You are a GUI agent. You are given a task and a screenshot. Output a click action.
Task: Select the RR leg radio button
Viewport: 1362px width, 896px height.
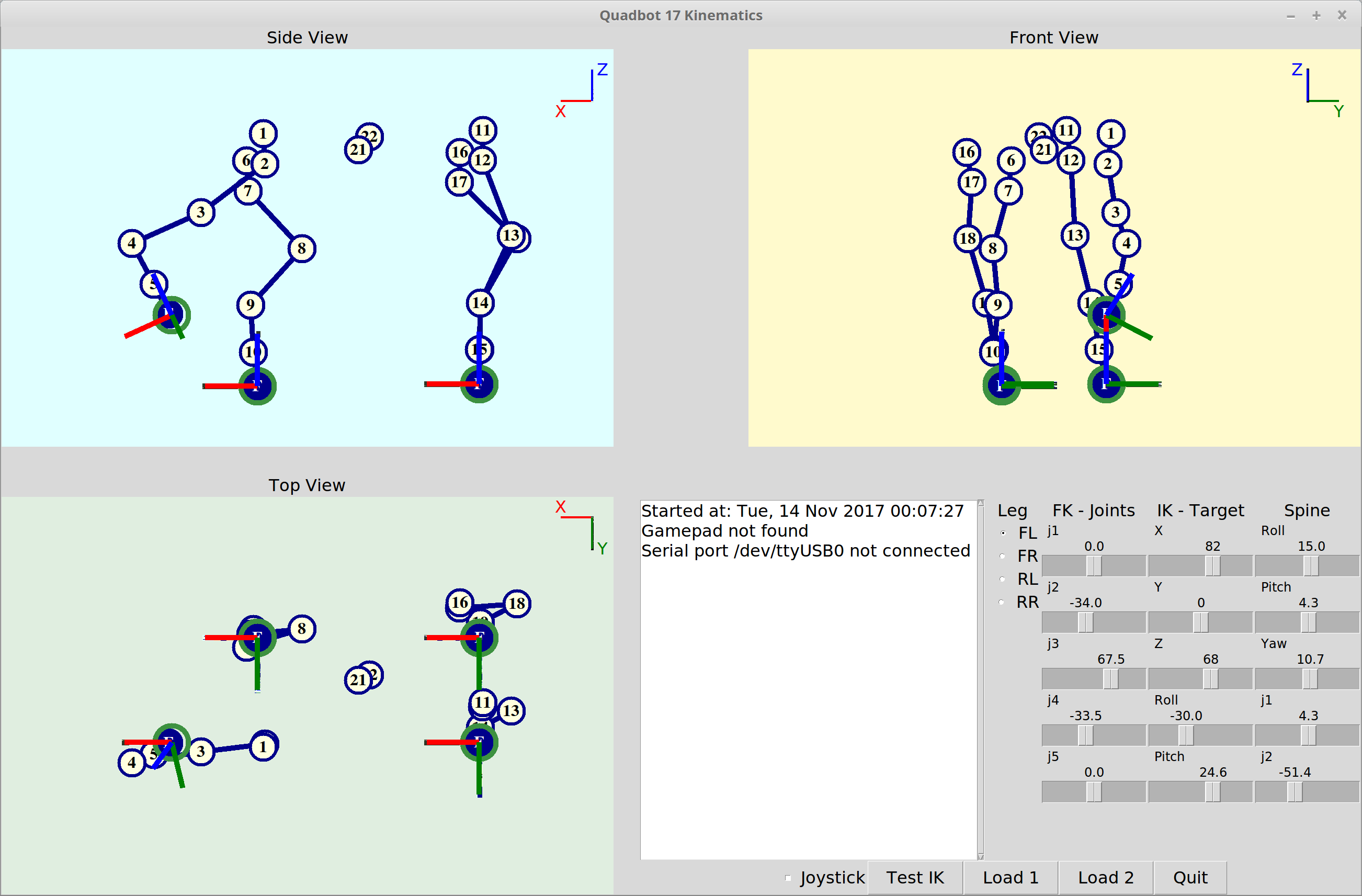[1003, 602]
